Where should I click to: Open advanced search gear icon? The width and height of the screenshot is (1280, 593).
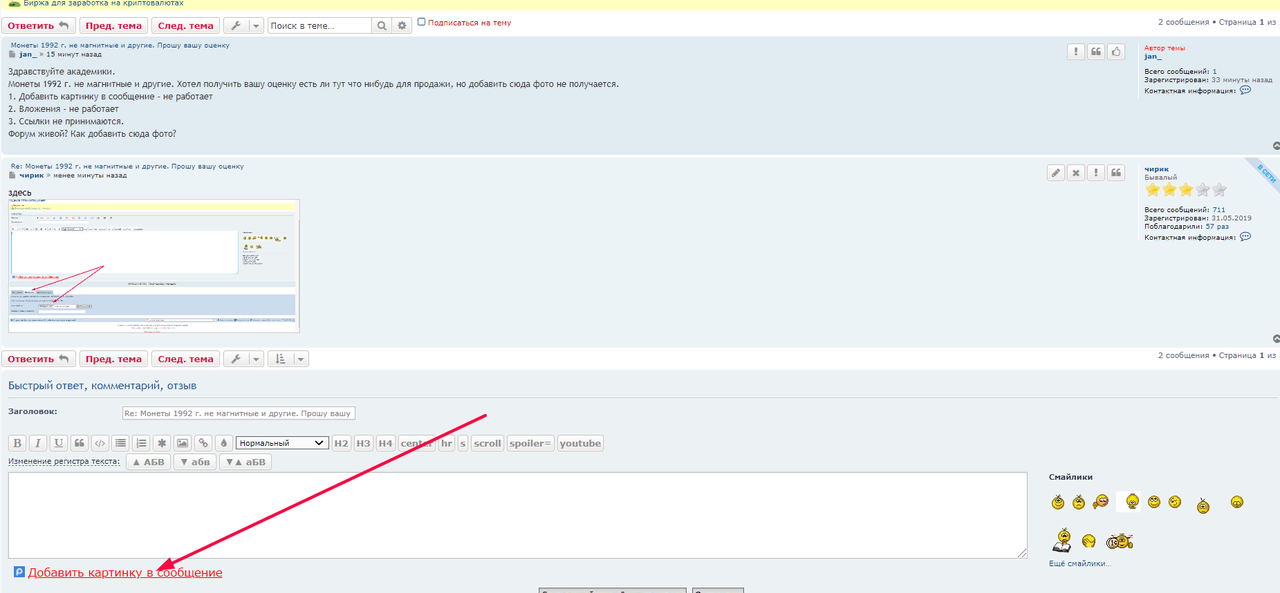pyautogui.click(x=402, y=25)
